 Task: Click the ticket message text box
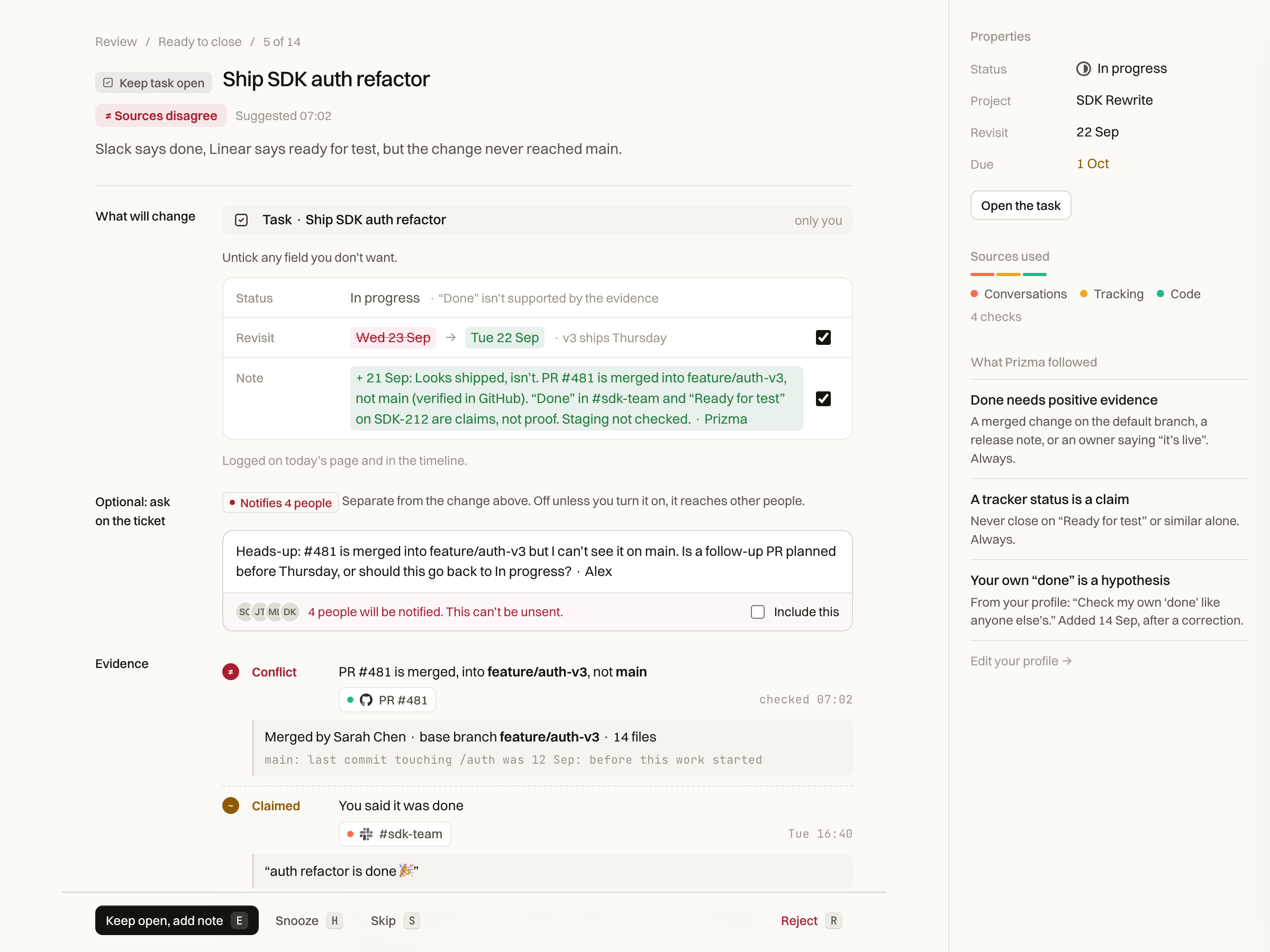tap(537, 561)
